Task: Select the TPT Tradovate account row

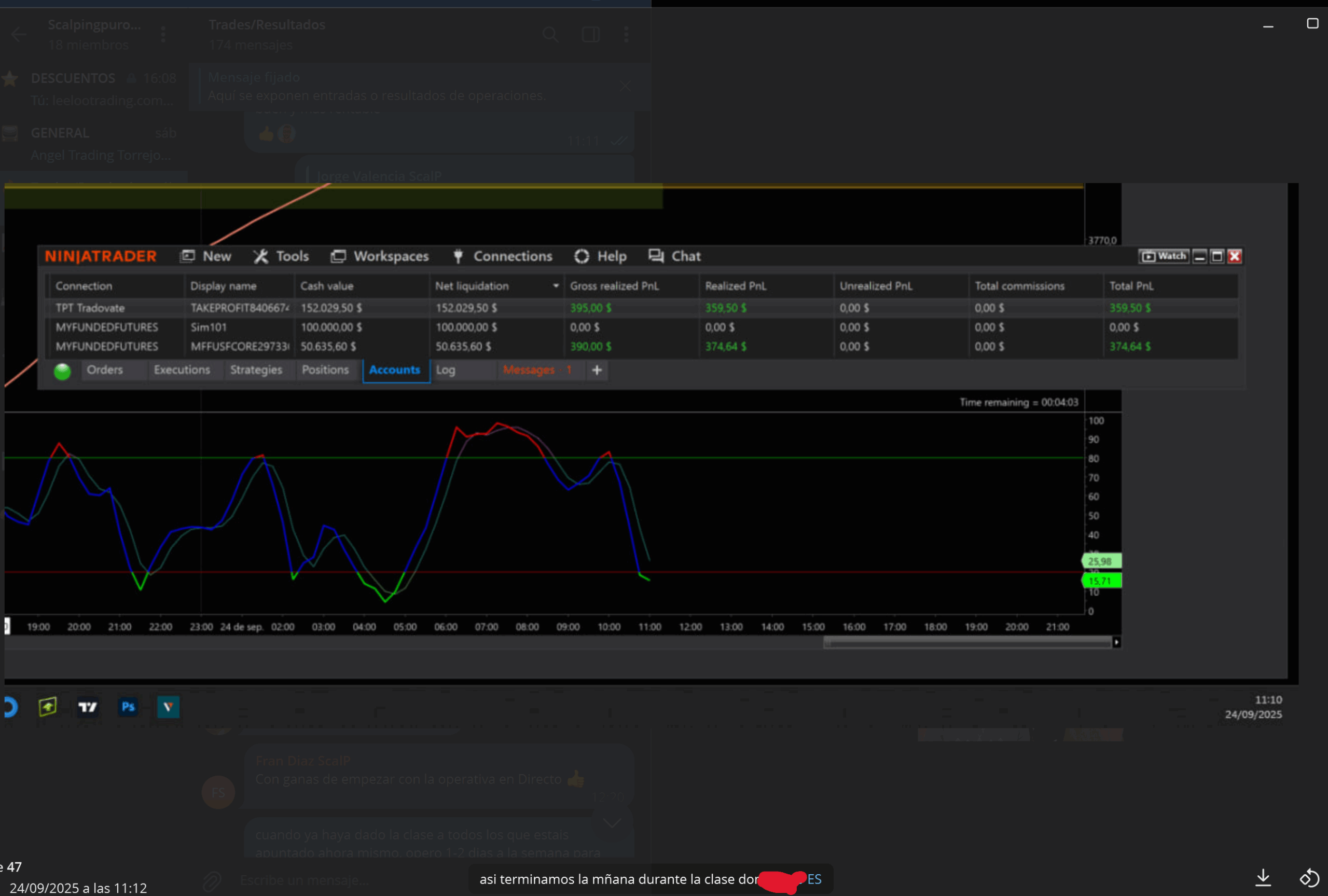Action: click(x=90, y=308)
